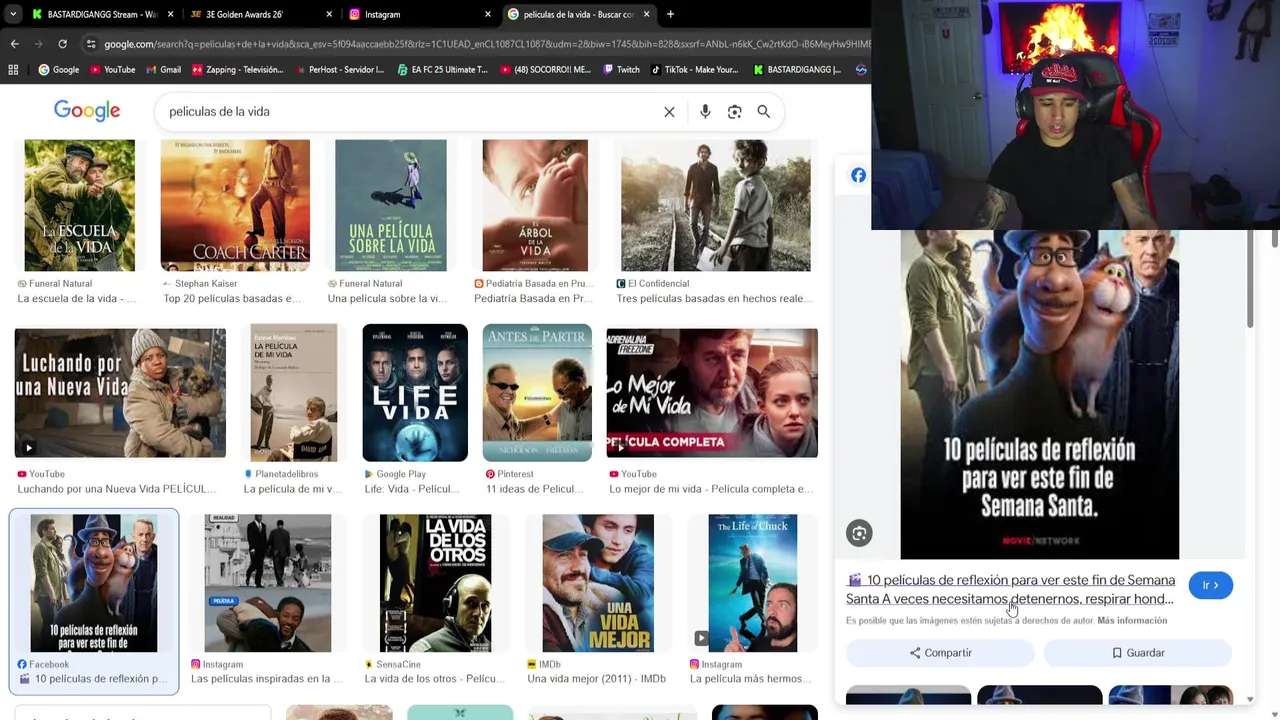Screen dimensions: 1280x720
Task: Select peliculas de la vida tab
Action: point(578,14)
